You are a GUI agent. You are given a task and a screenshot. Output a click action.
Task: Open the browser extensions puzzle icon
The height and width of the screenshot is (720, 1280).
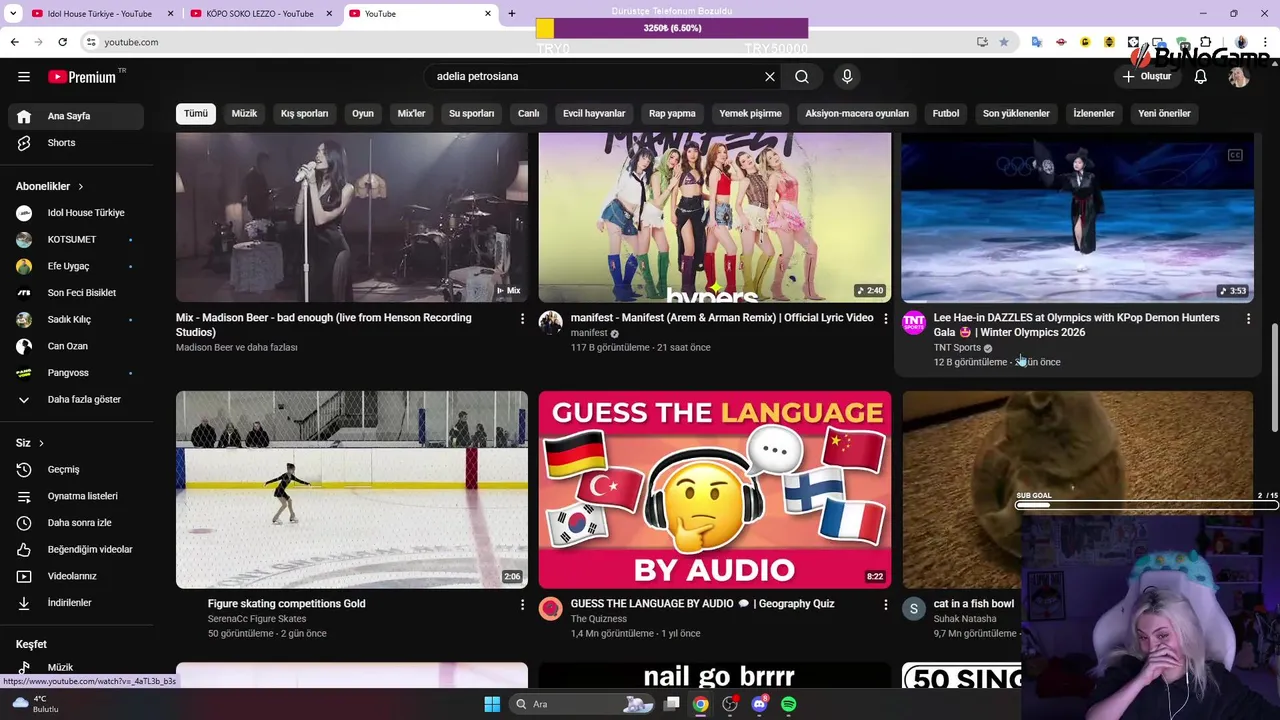pyautogui.click(x=1206, y=42)
